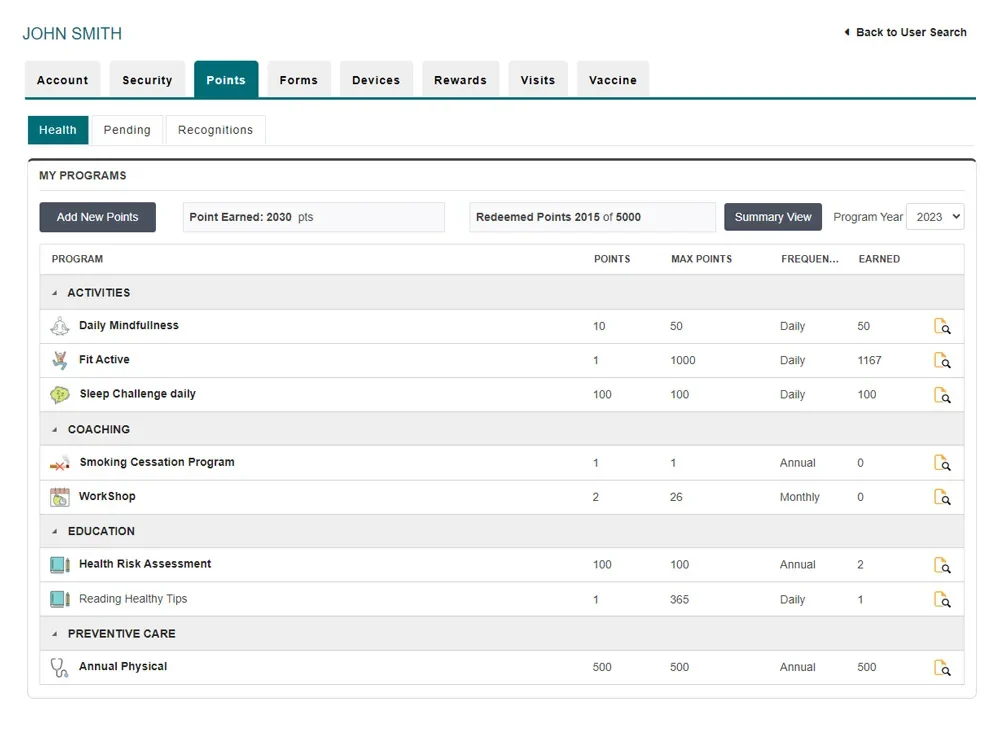Image resolution: width=1000 pixels, height=743 pixels.
Task: Click the Annual Physical stethoscope icon
Action: [x=59, y=666]
